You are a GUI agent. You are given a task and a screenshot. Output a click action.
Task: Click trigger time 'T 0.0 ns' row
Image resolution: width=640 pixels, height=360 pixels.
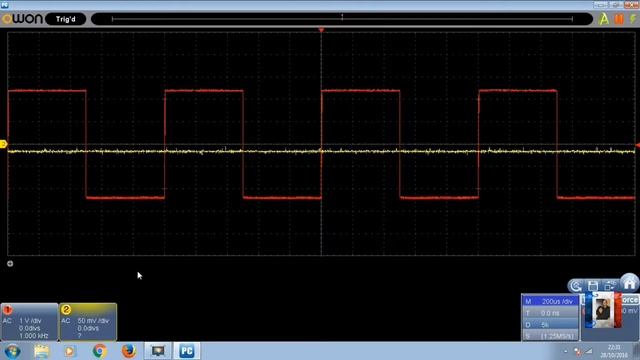click(x=550, y=313)
